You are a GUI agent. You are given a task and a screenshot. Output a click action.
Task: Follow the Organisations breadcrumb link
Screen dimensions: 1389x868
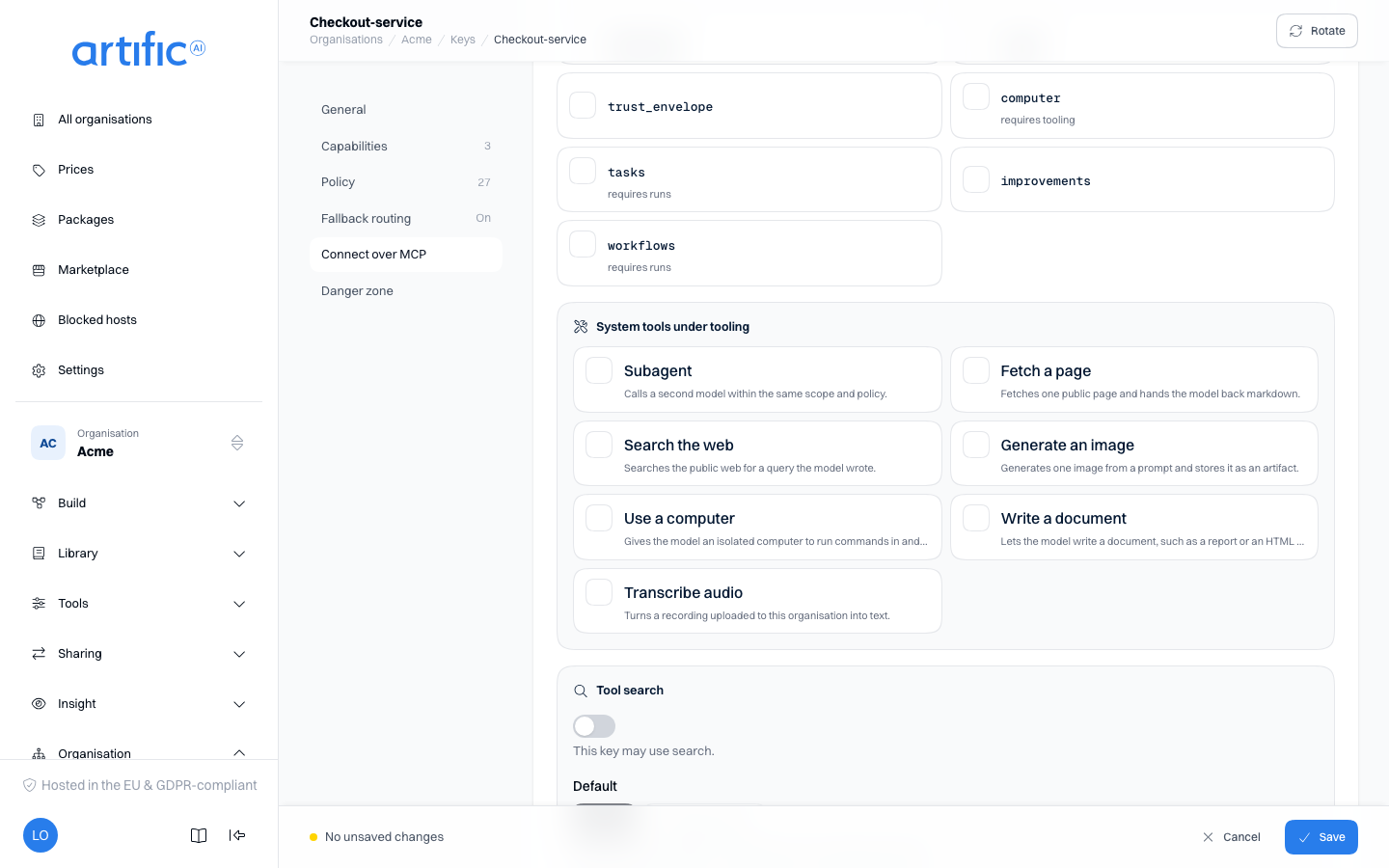[x=346, y=40]
